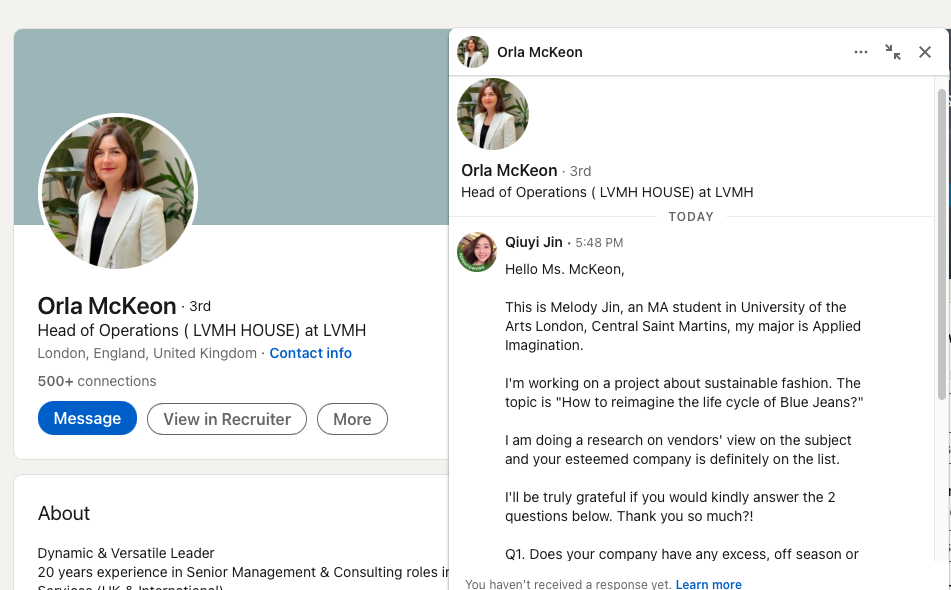Screen dimensions: 951x590
Task: Click the Learn more link
Action: (708, 584)
